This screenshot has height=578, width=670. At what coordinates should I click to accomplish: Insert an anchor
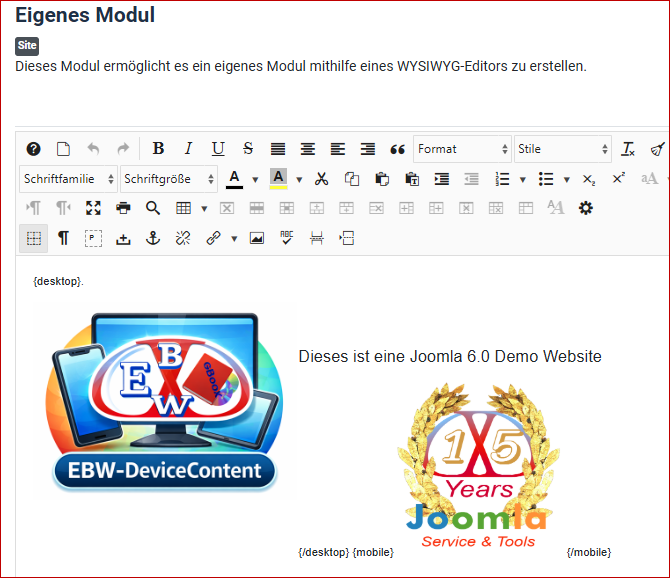(153, 238)
